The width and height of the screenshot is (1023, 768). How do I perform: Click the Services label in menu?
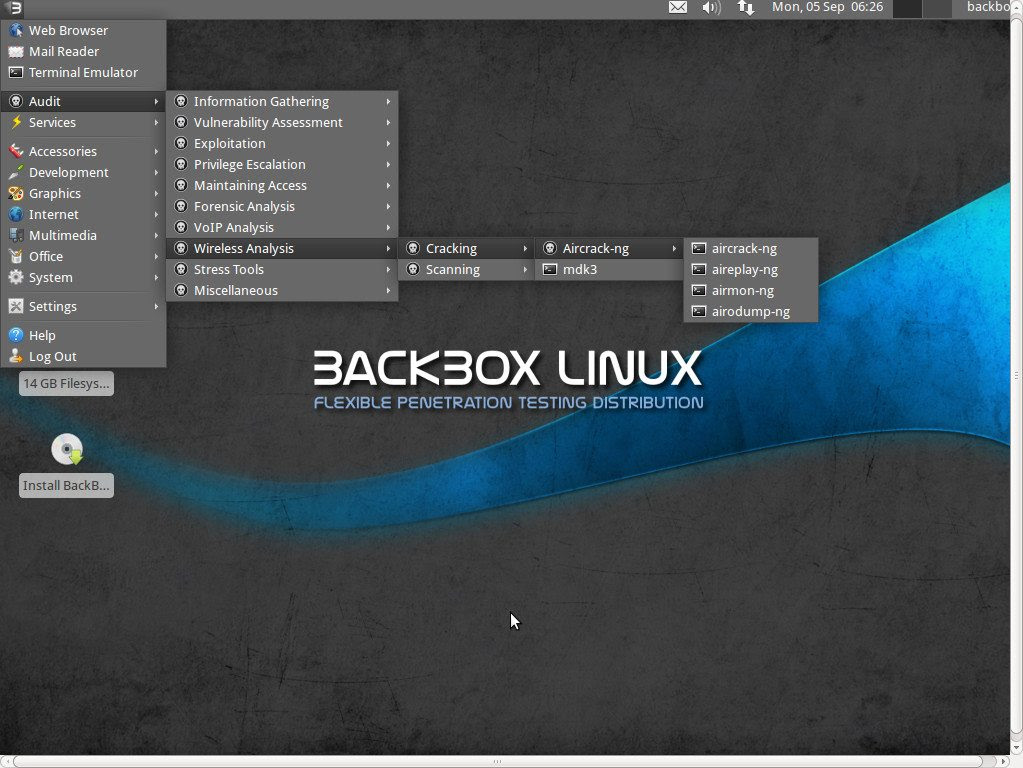(x=52, y=123)
